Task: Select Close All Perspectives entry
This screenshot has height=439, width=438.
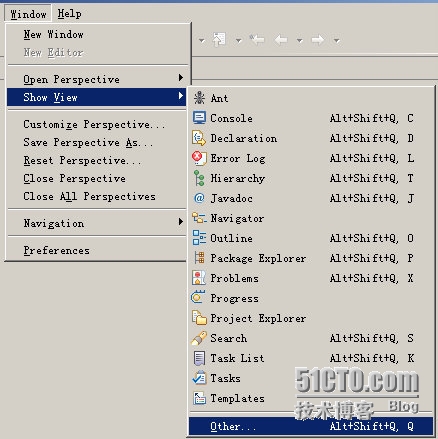Action: [x=97, y=196]
